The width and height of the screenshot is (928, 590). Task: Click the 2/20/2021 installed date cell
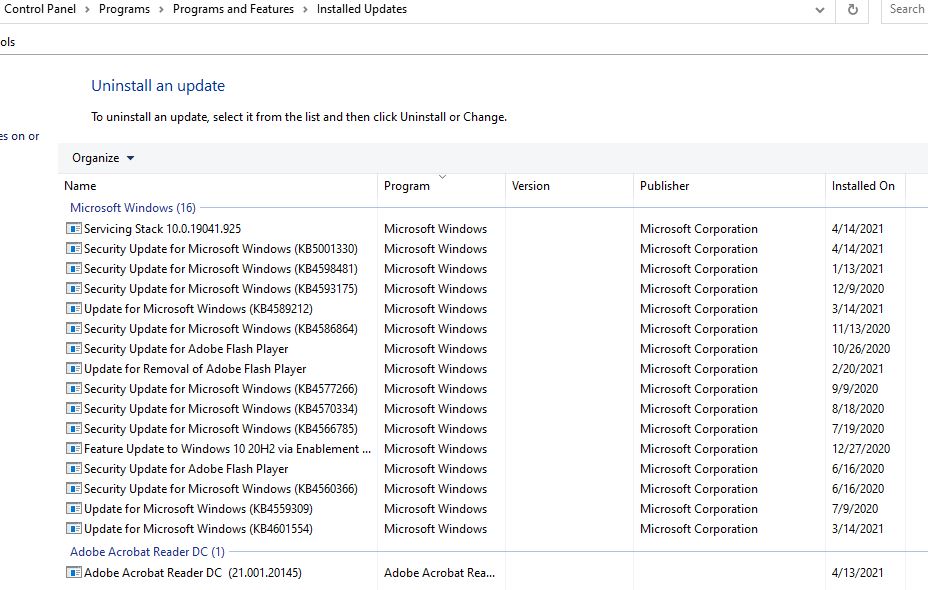click(857, 369)
